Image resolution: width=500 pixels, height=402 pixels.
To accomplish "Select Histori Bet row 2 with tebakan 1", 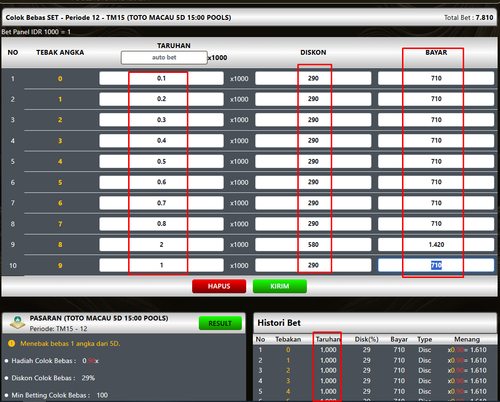I will (x=375, y=360).
